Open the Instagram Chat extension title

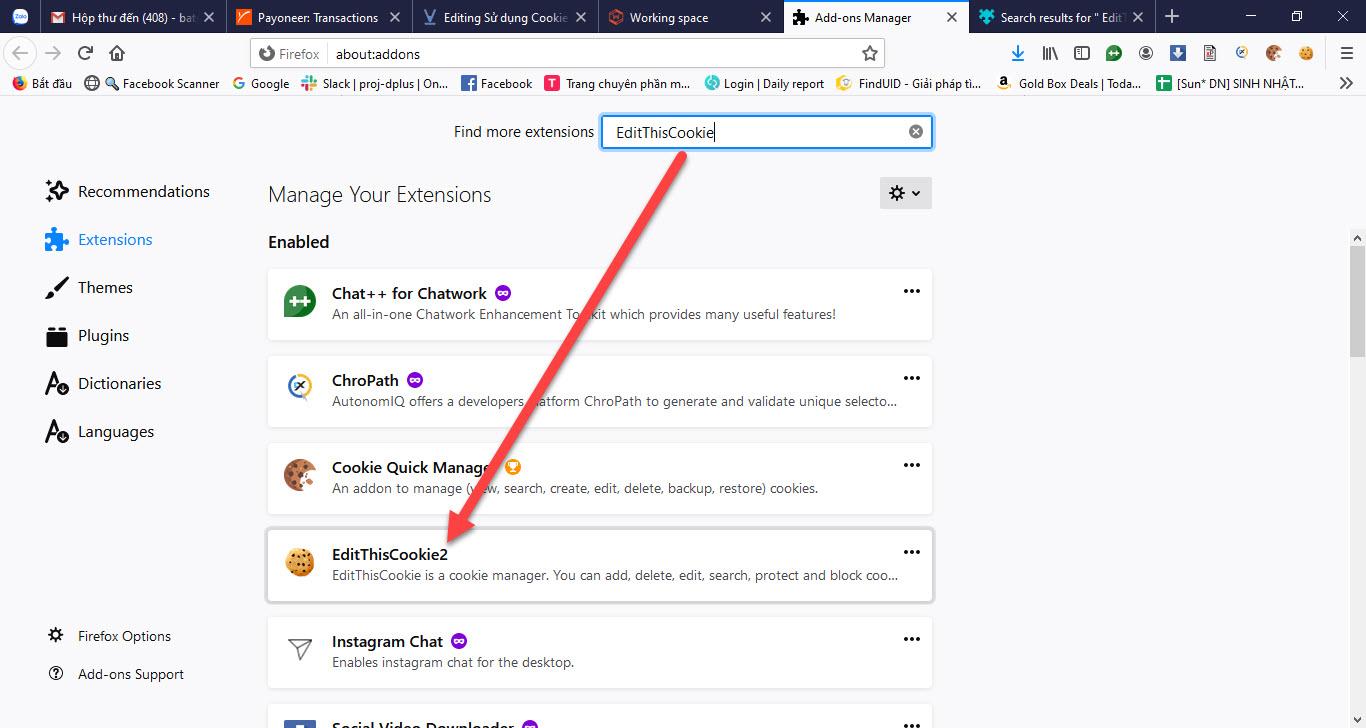click(387, 641)
